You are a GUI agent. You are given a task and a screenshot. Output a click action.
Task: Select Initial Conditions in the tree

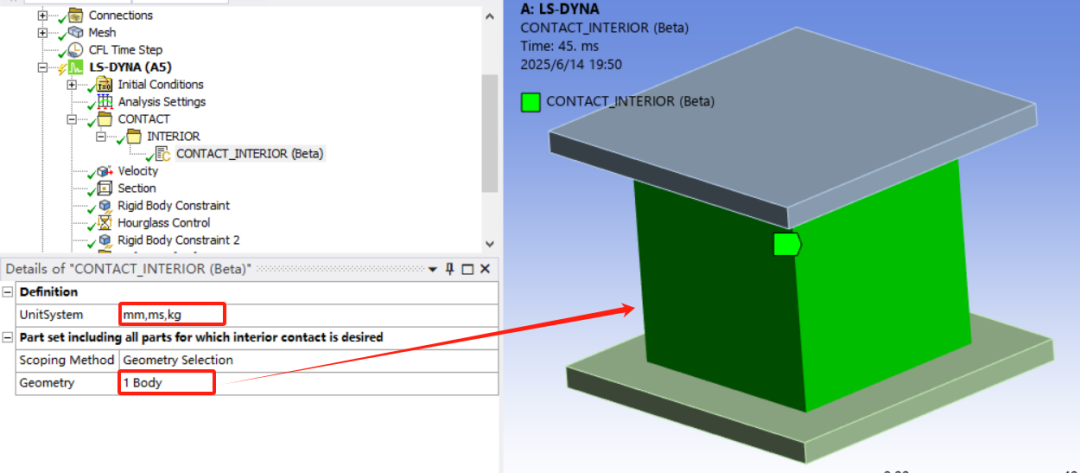[x=161, y=85]
